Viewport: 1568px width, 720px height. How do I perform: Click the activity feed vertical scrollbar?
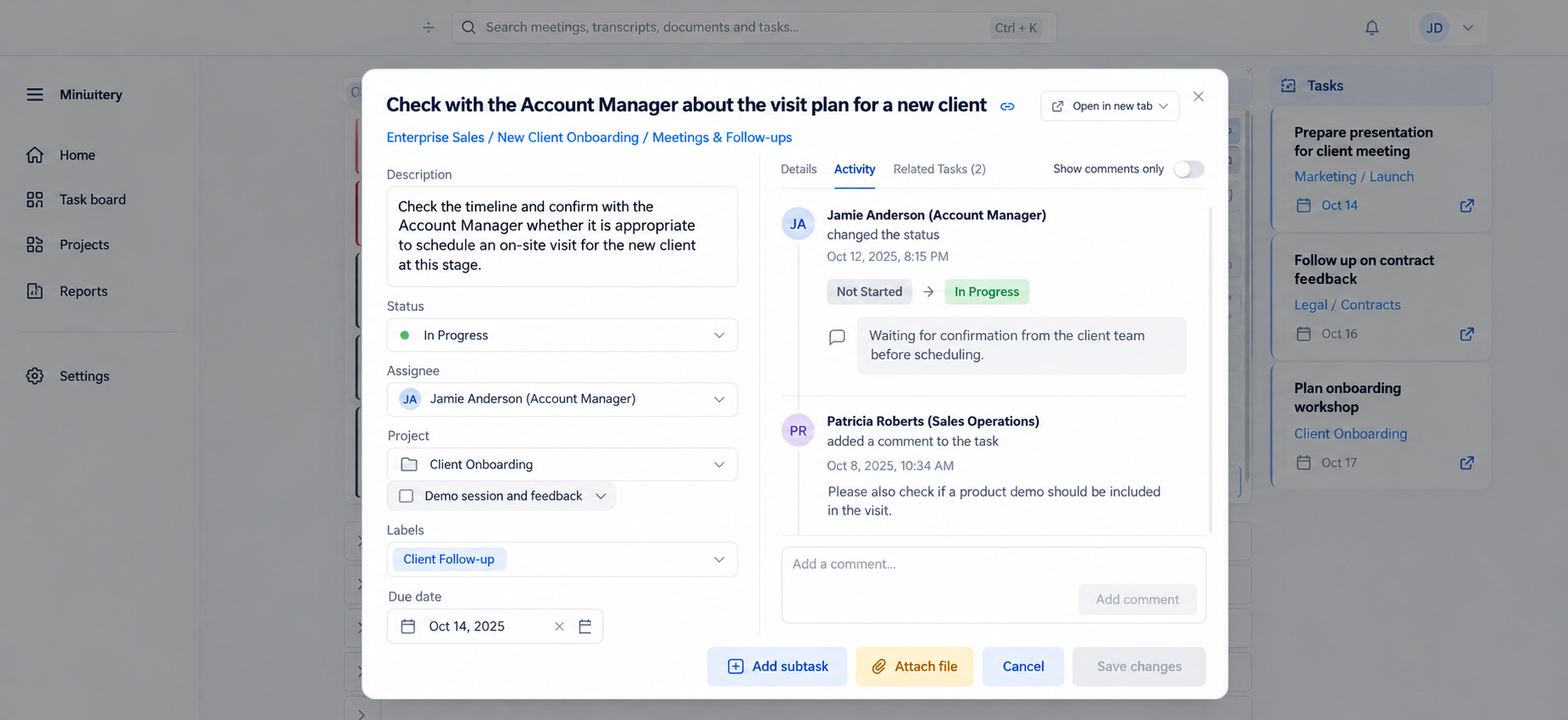pyautogui.click(x=1210, y=369)
